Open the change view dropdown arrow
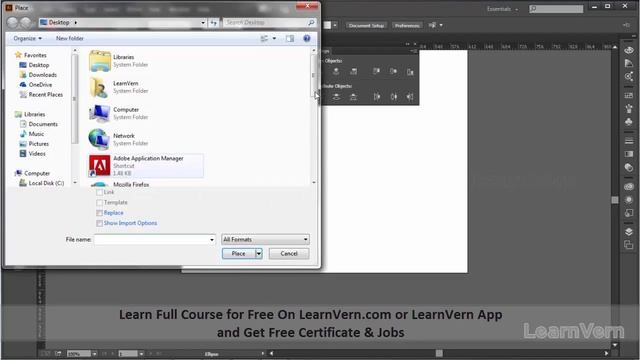The height and width of the screenshot is (360, 640). point(274,38)
